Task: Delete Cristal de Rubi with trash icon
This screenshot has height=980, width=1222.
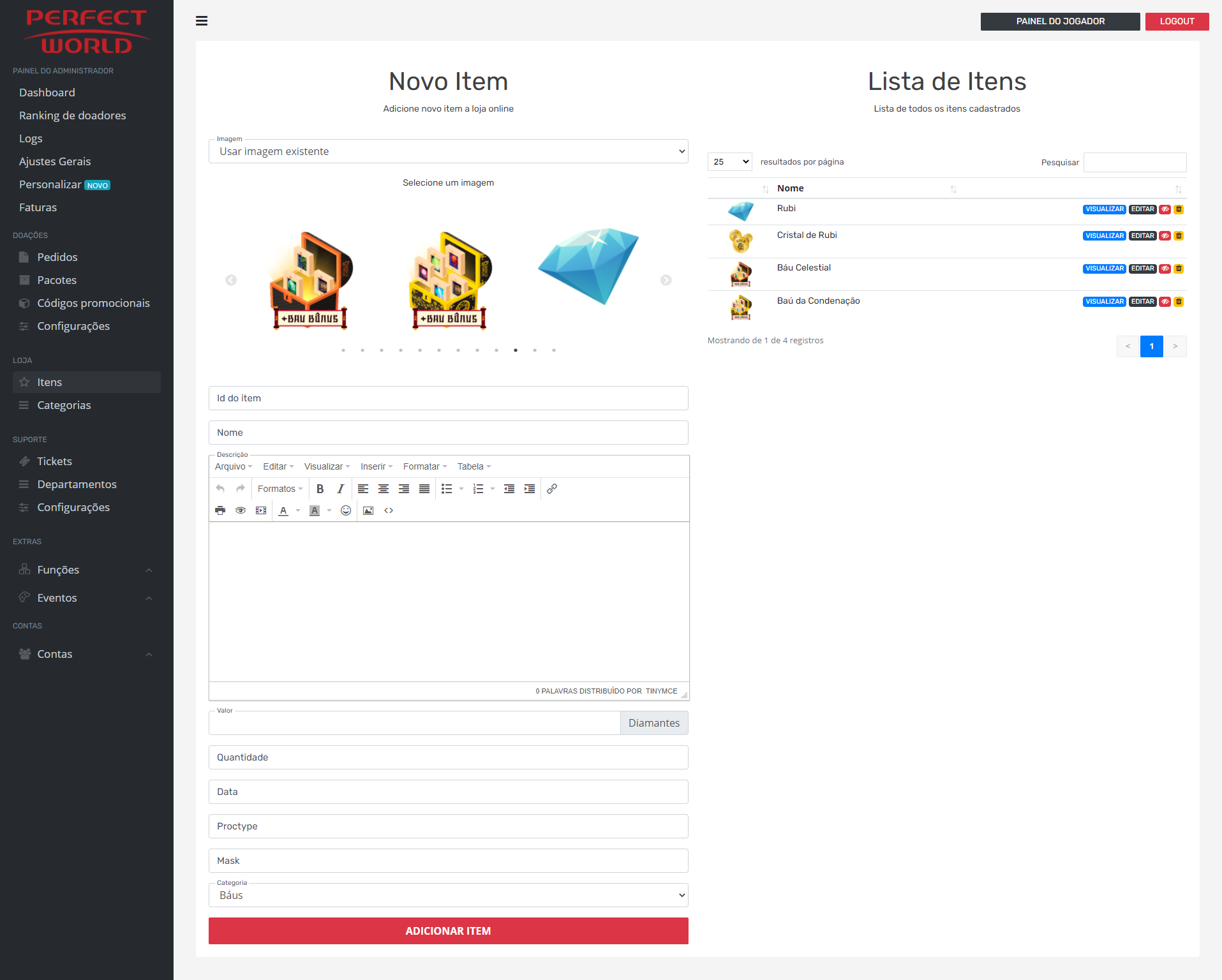Action: 1179,236
